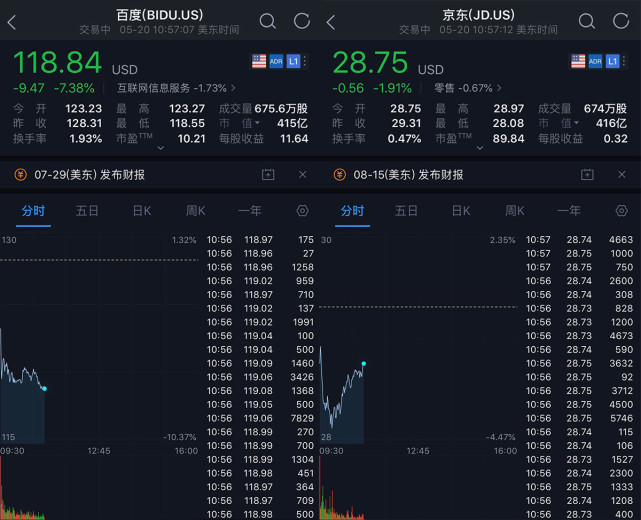Open the 市值 dropdown on JD
641x520 pixels.
(559, 123)
